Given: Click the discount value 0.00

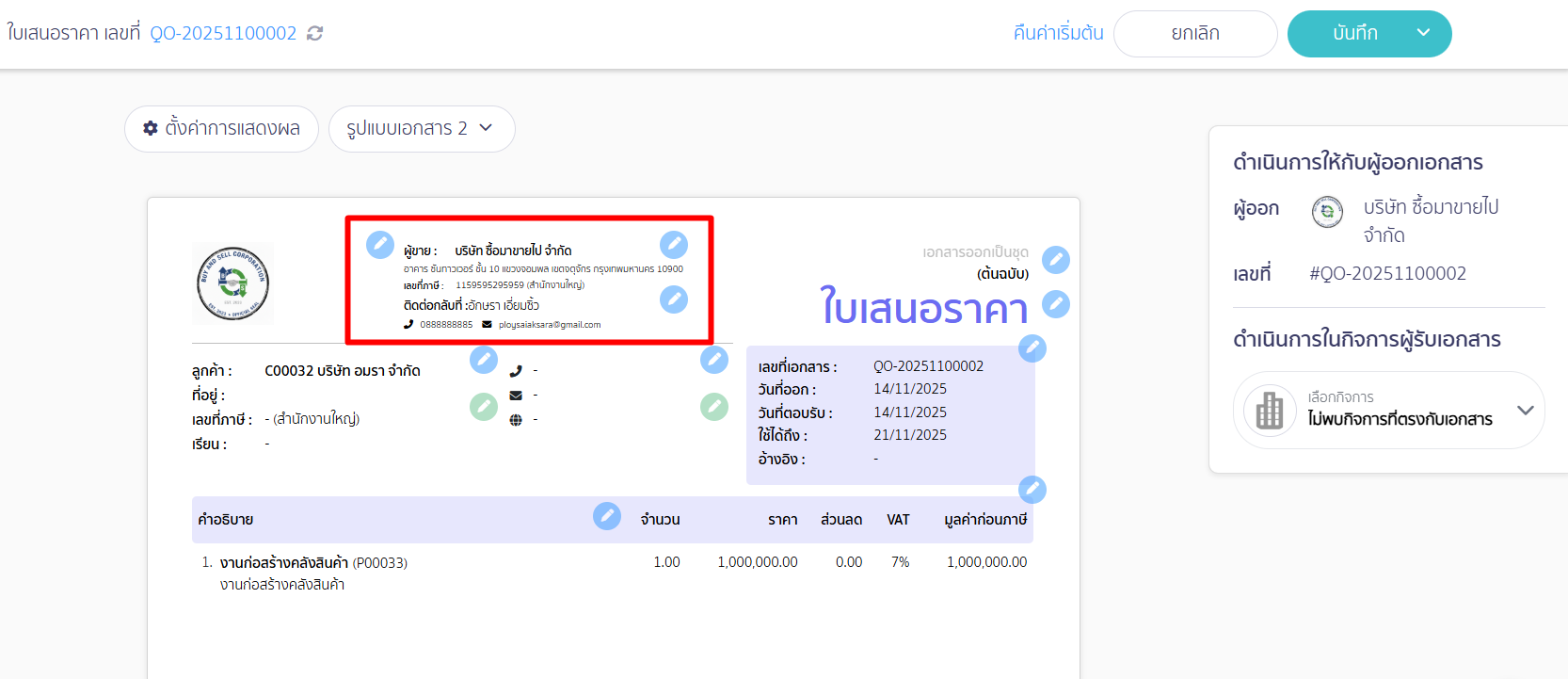Looking at the screenshot, I should [849, 562].
